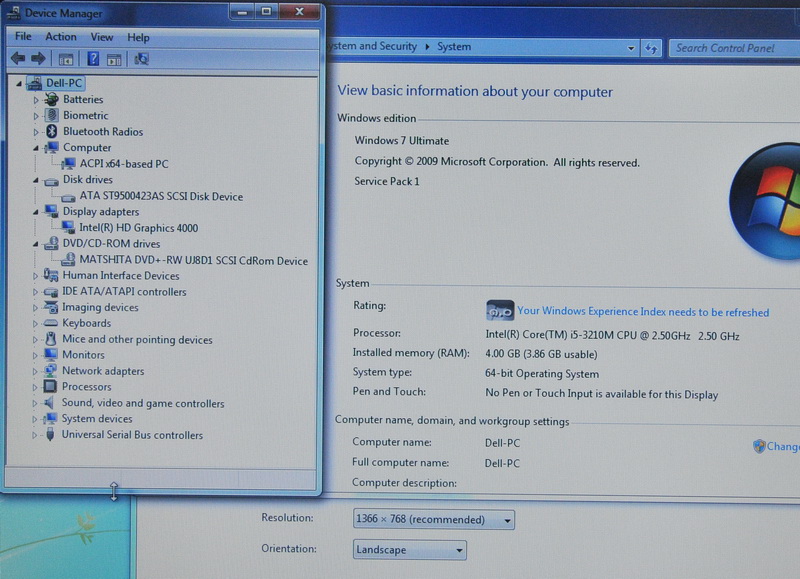The width and height of the screenshot is (800, 579).
Task: Expand the Network adapters node
Action: 35,371
